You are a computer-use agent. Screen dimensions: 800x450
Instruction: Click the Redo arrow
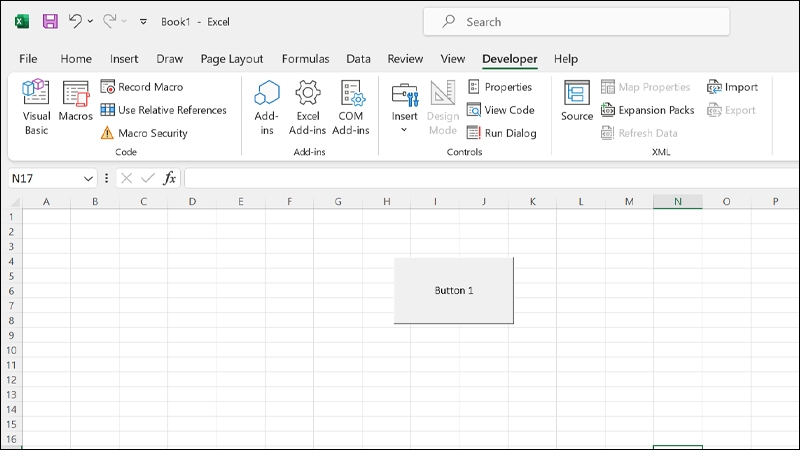coord(109,21)
